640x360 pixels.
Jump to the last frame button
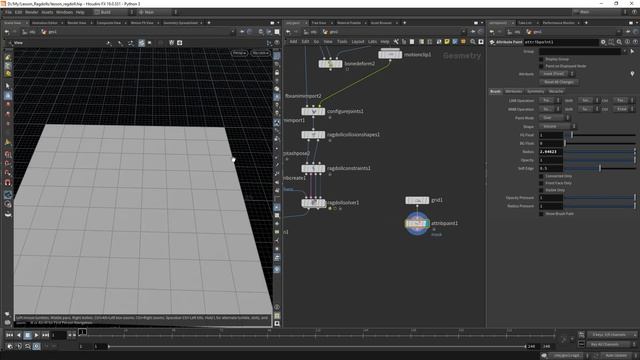coord(45,335)
